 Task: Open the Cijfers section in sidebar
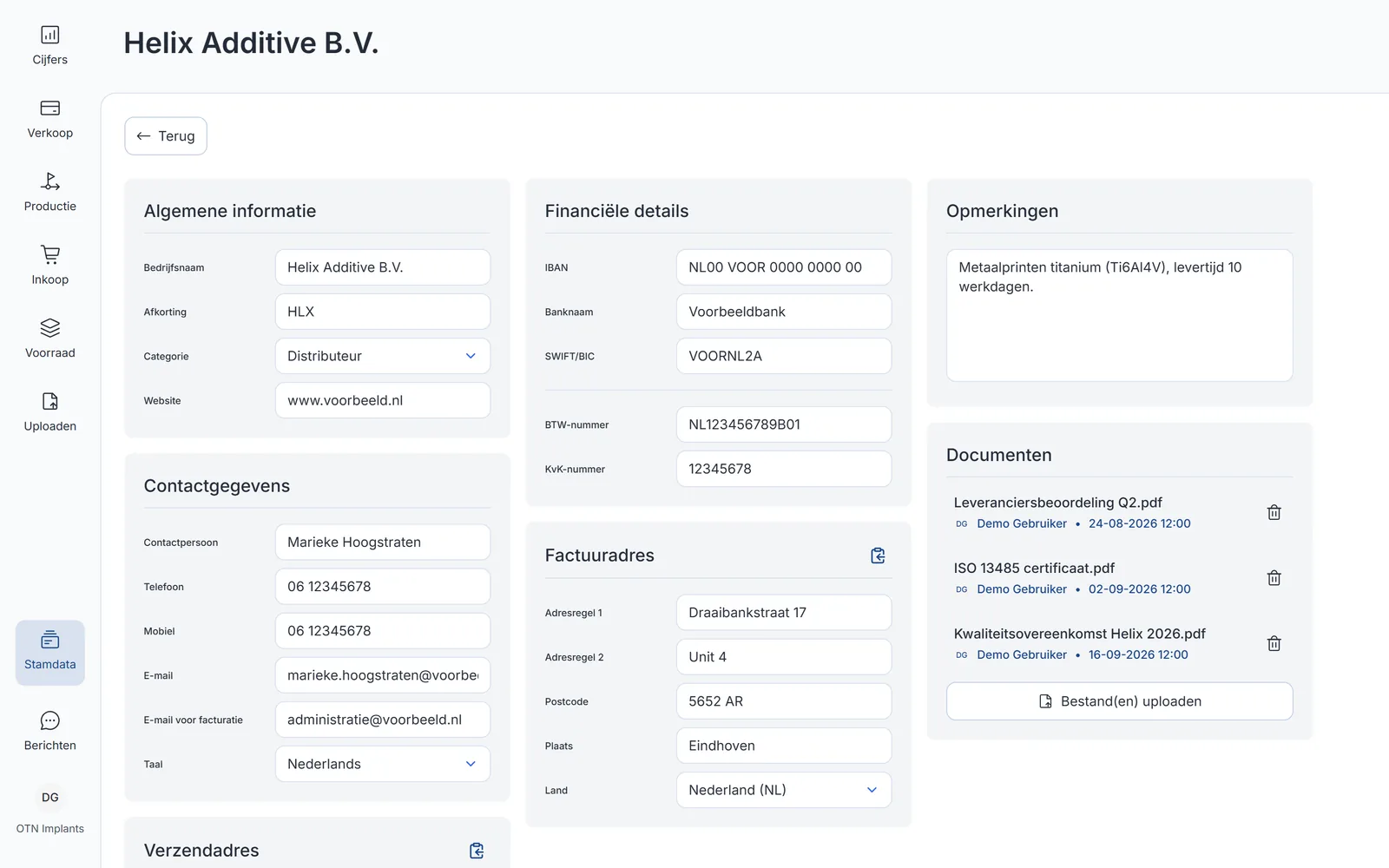tap(49, 45)
